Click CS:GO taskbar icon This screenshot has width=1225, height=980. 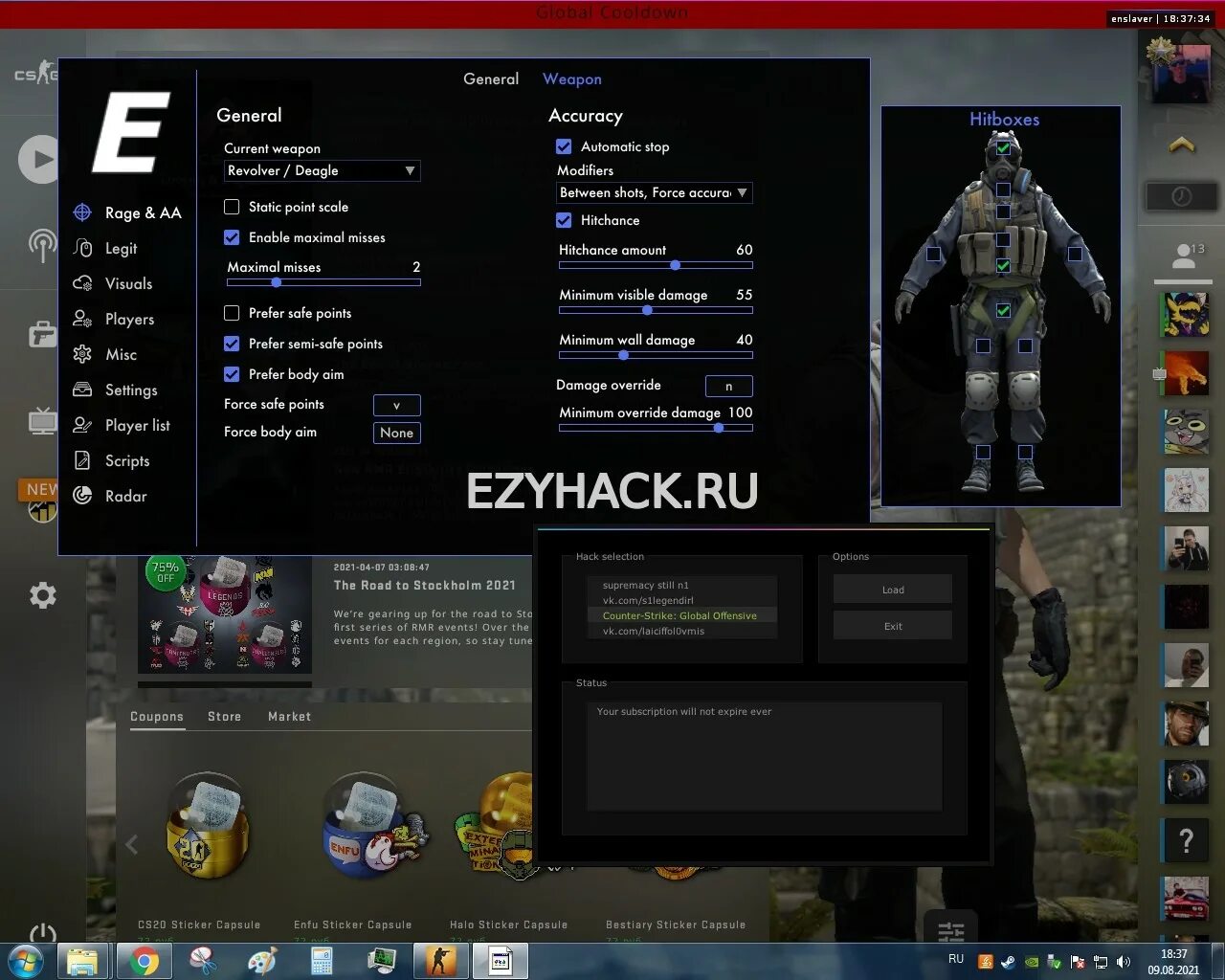(x=439, y=961)
